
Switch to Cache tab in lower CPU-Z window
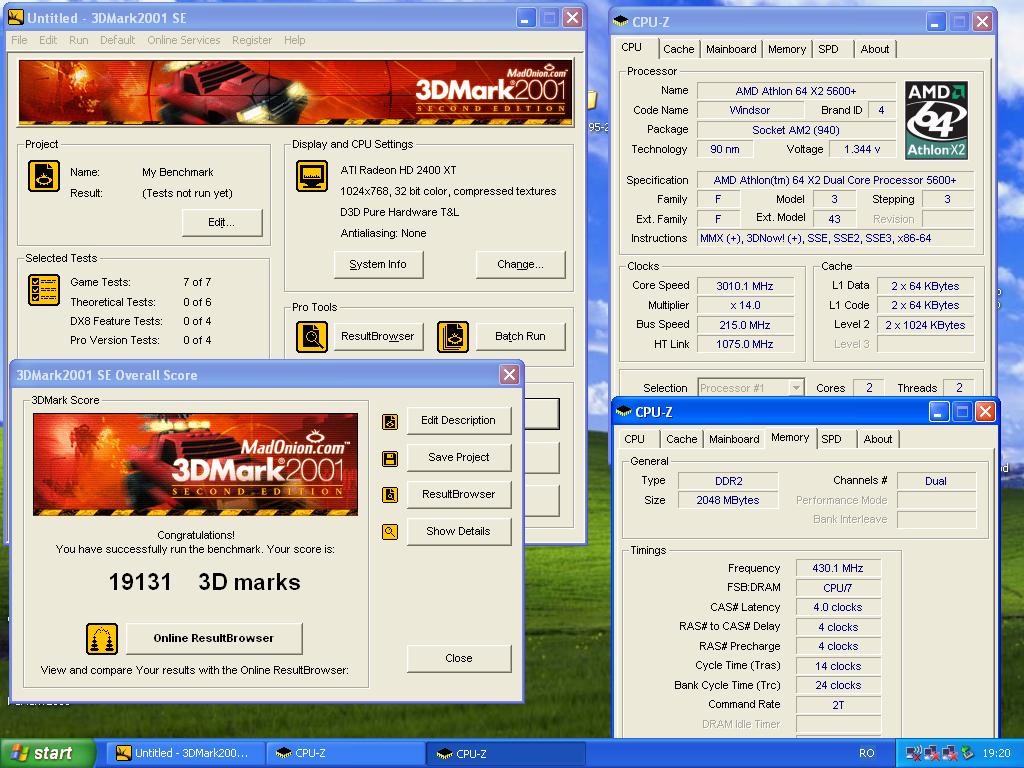pyautogui.click(x=681, y=440)
